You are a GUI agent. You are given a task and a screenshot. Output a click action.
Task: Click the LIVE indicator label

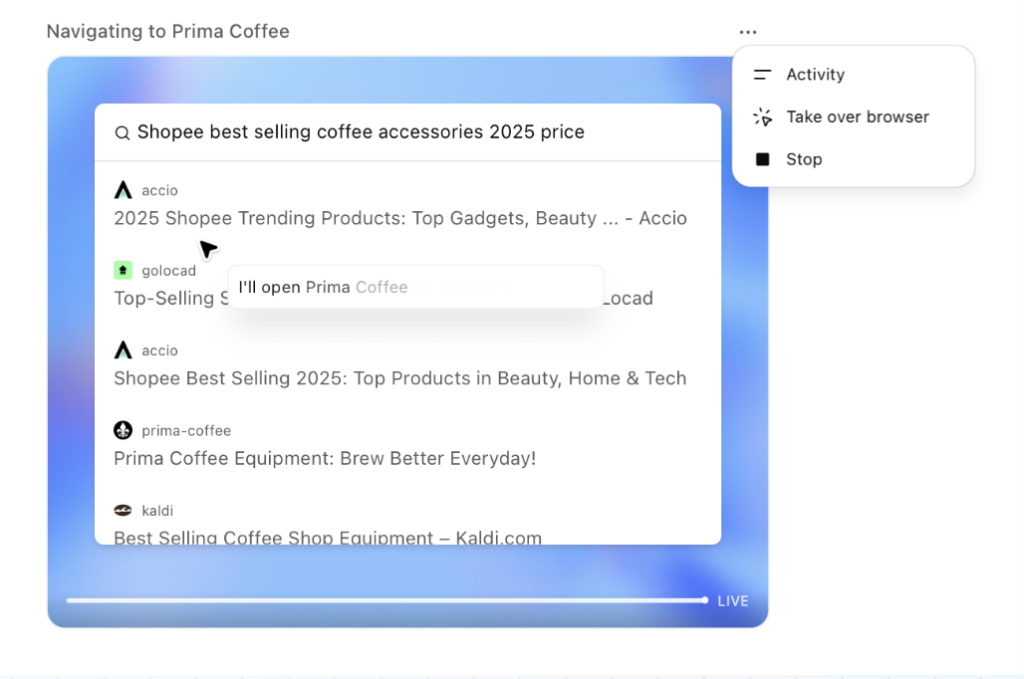pyautogui.click(x=733, y=601)
